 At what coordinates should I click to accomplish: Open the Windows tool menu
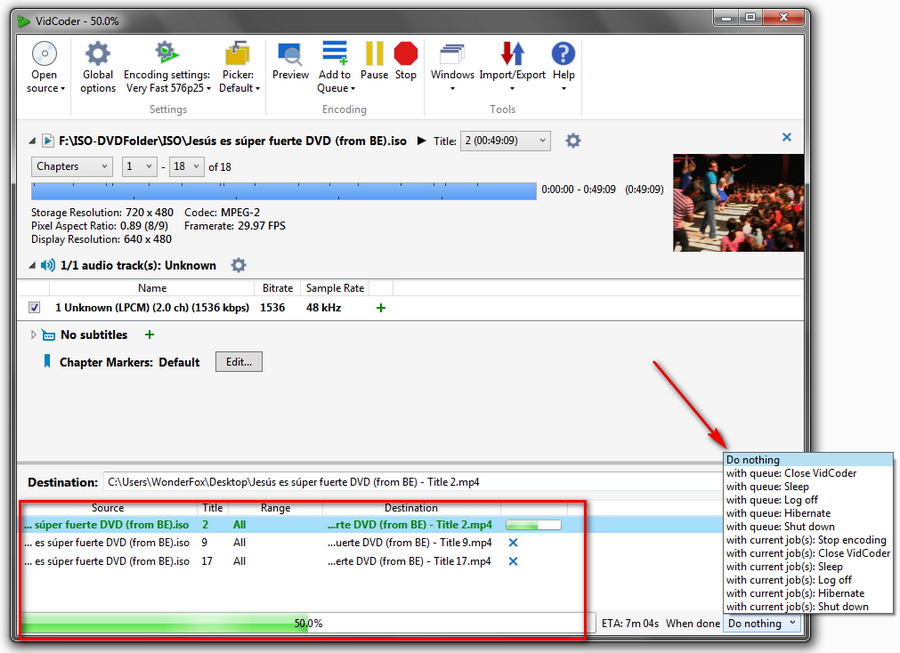click(452, 68)
